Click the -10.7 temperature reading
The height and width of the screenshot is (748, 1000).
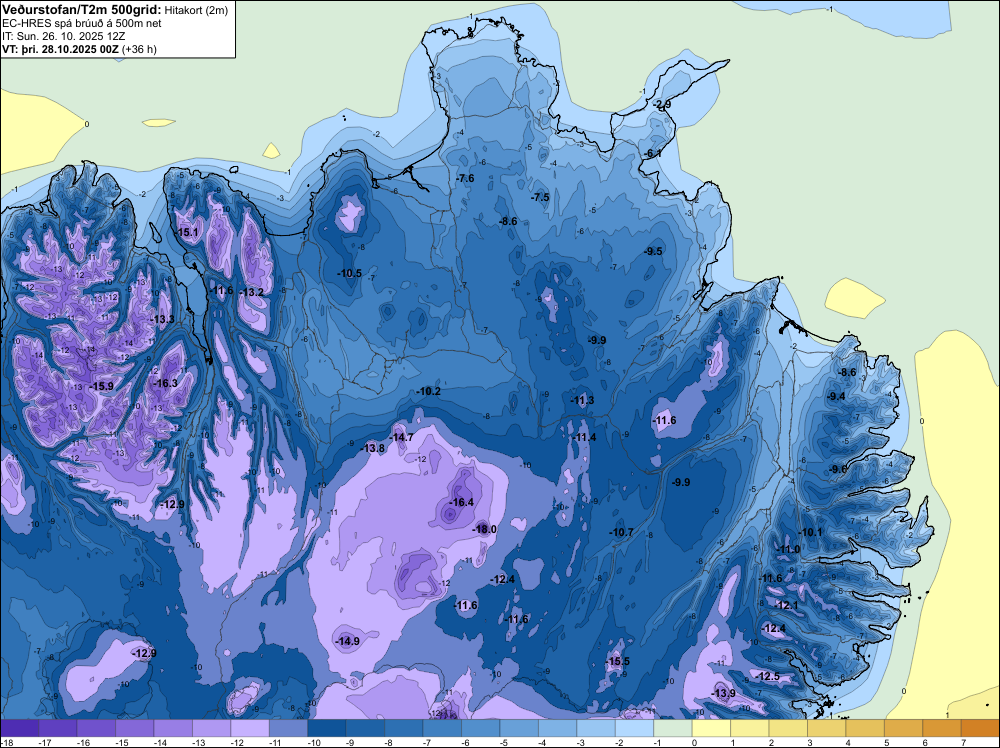(621, 532)
